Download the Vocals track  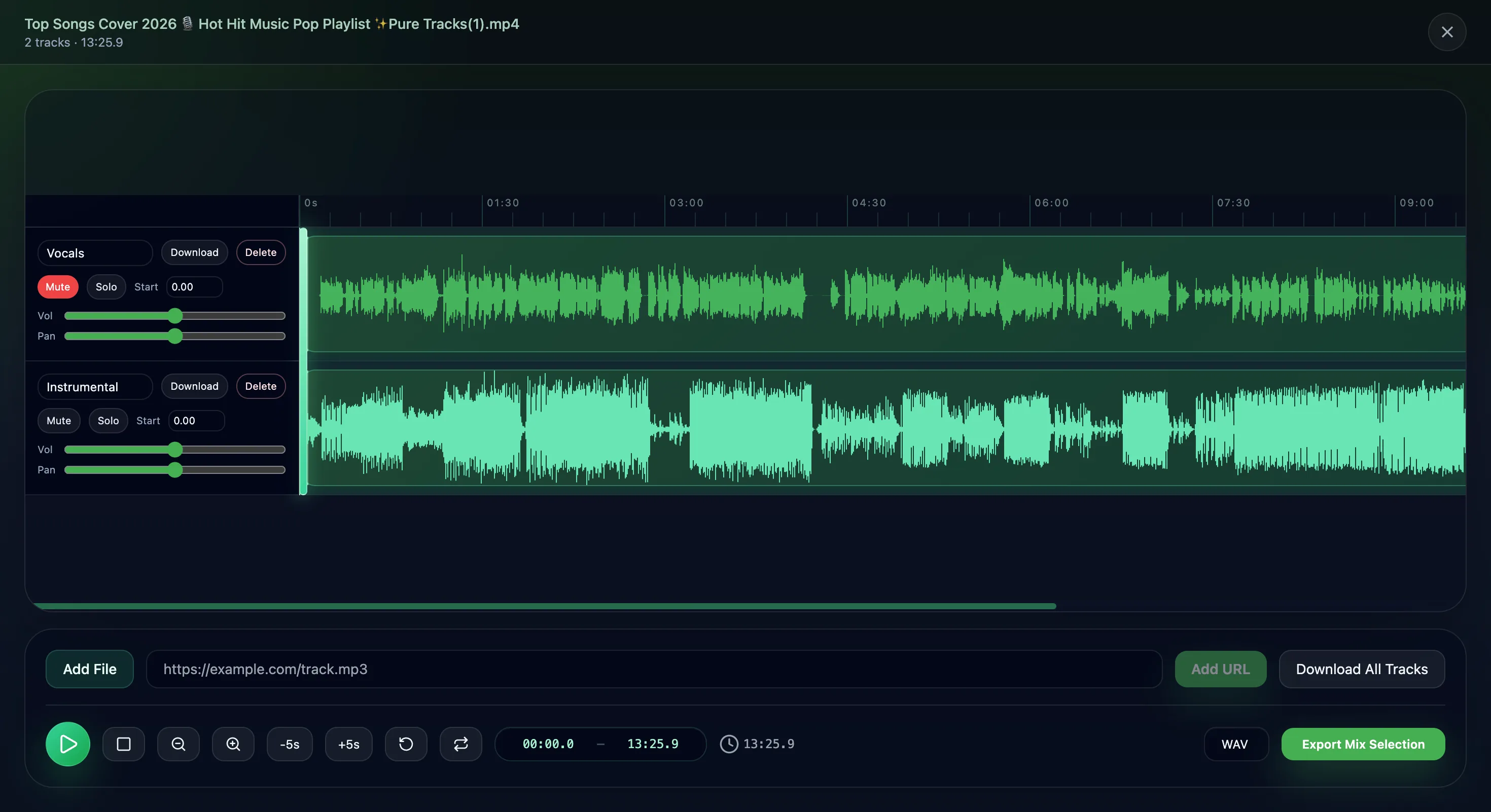(194, 253)
